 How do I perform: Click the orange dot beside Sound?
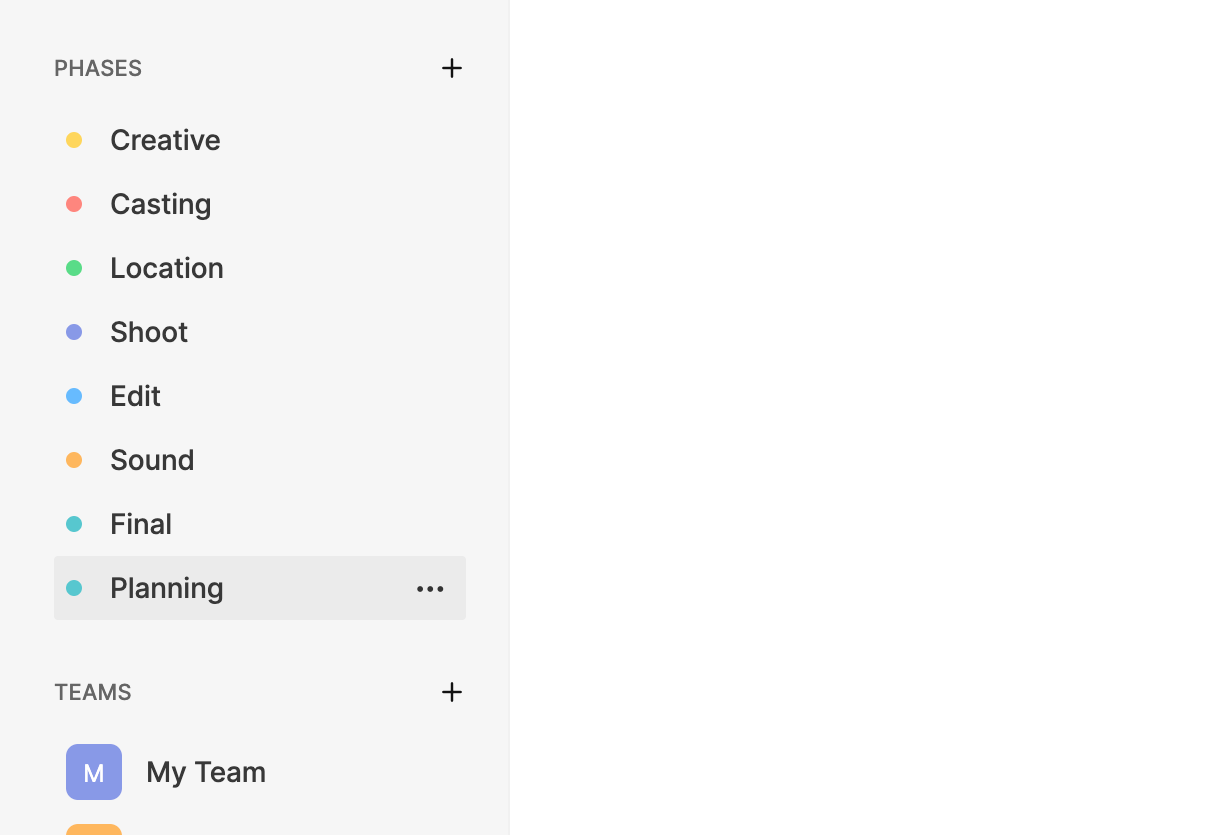click(x=74, y=460)
